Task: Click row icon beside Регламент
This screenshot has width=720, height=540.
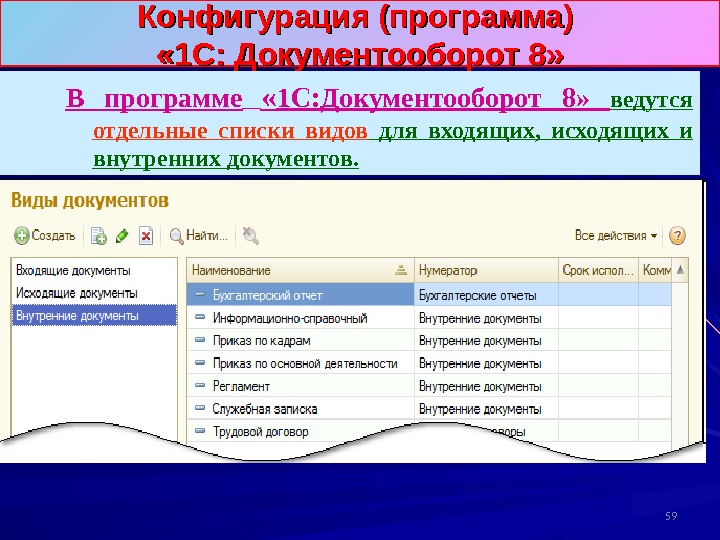Action: [200, 385]
